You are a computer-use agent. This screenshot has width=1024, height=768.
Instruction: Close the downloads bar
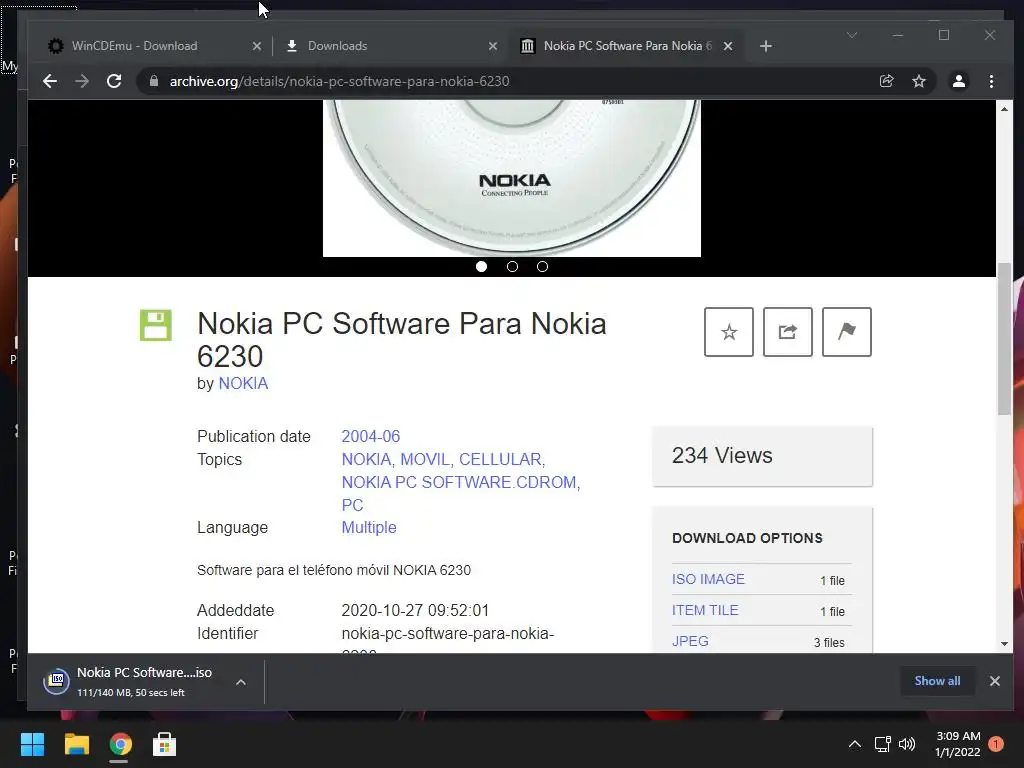[995, 681]
